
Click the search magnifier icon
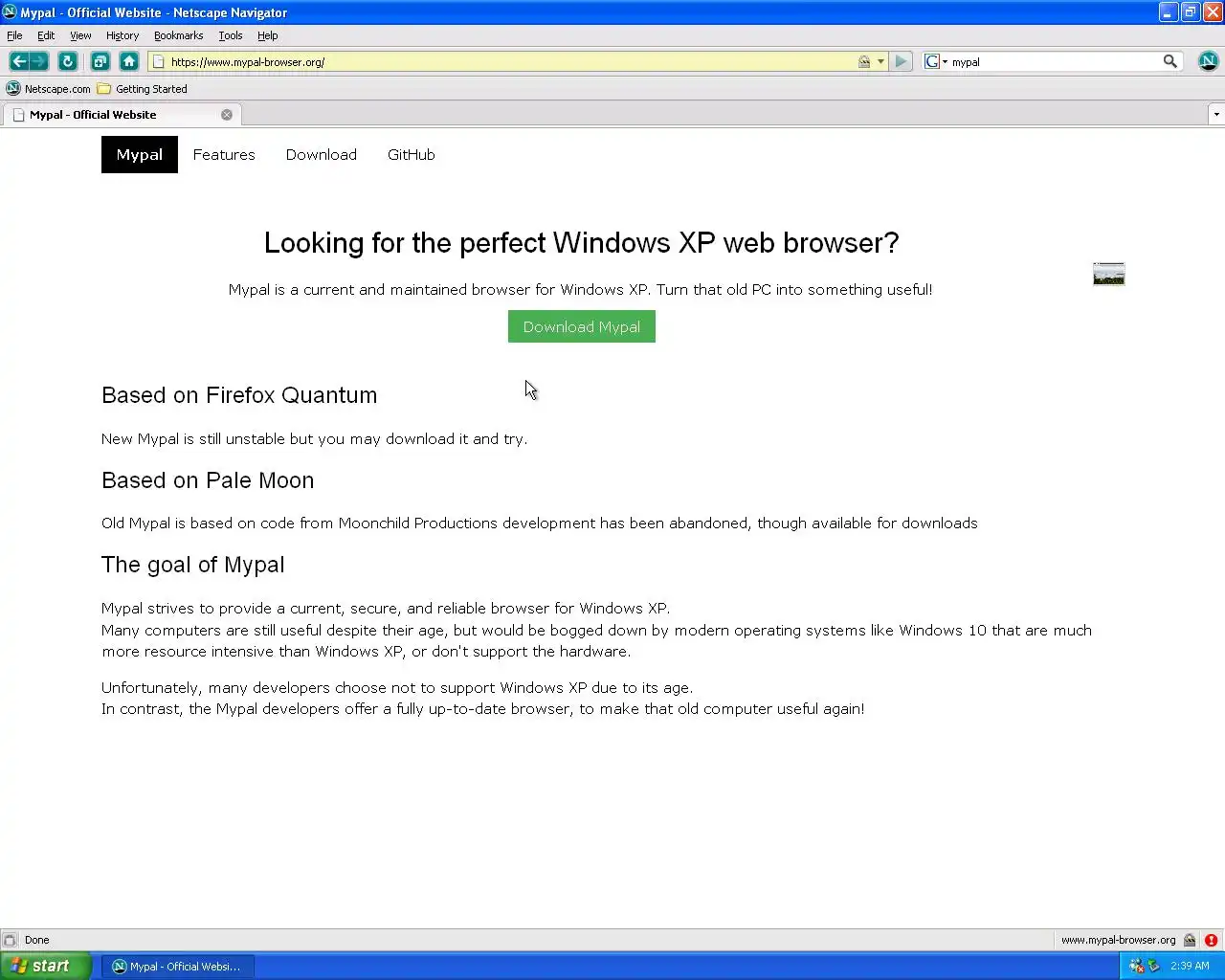click(1169, 61)
